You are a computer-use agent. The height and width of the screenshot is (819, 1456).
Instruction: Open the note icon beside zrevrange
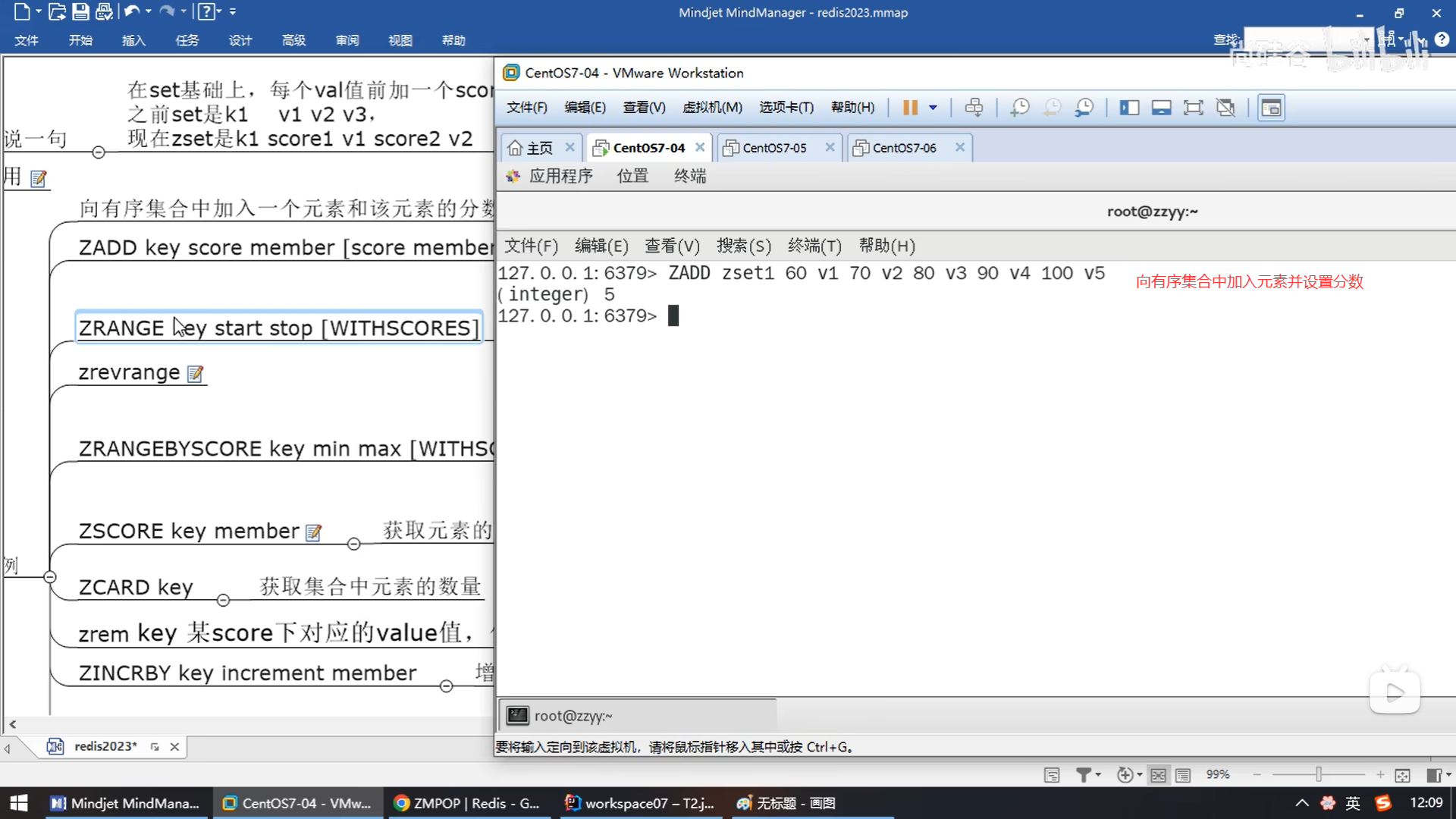click(196, 374)
